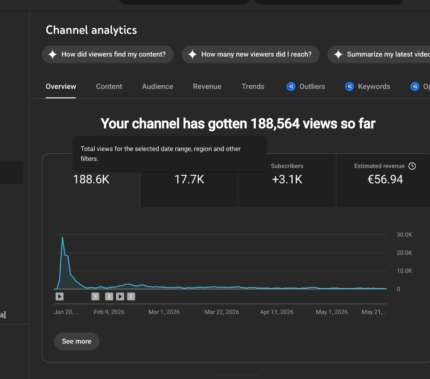Viewport: 430px width, 379px height.
Task: Click the 20.0K axis label
Action: coord(404,253)
